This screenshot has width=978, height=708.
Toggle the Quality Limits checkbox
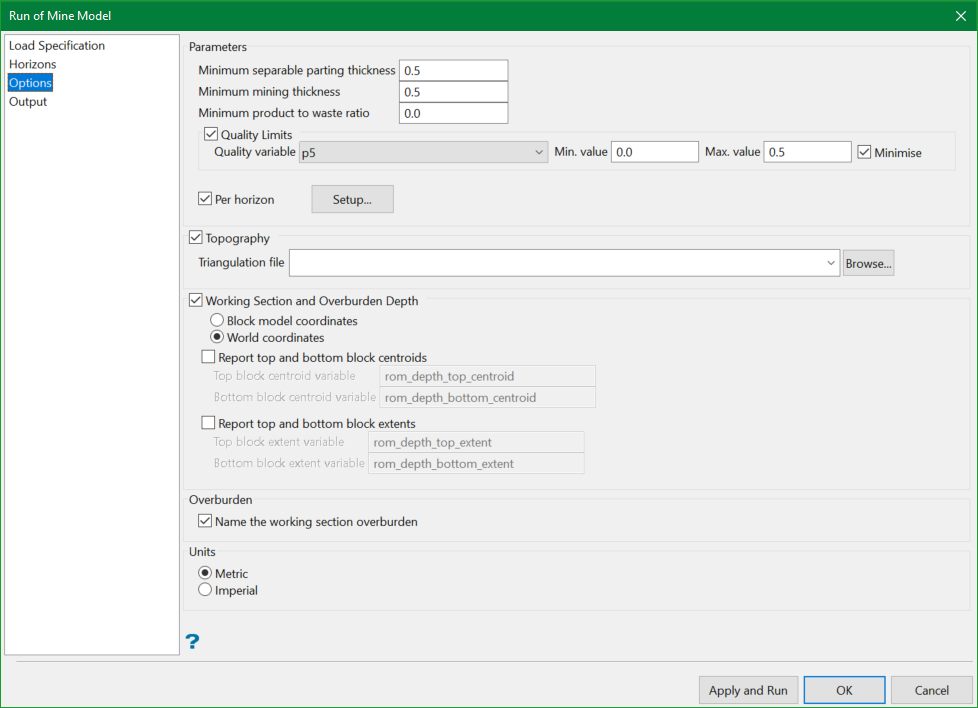pos(211,134)
